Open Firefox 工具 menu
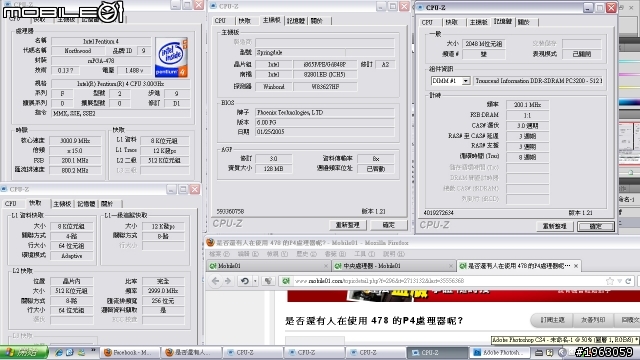Screen dimensions: 640x360 364,254
